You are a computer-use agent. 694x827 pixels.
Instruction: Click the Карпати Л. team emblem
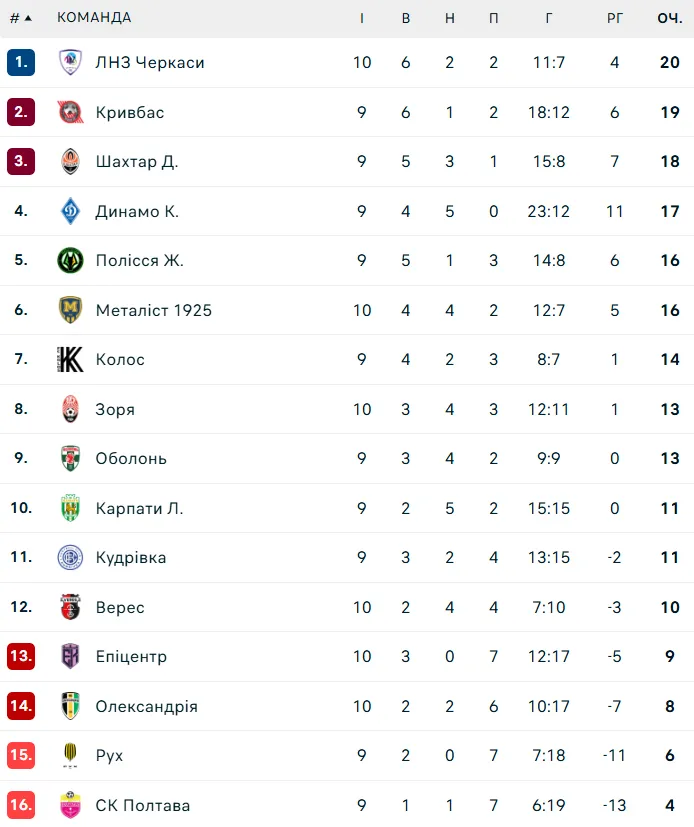pos(69,508)
